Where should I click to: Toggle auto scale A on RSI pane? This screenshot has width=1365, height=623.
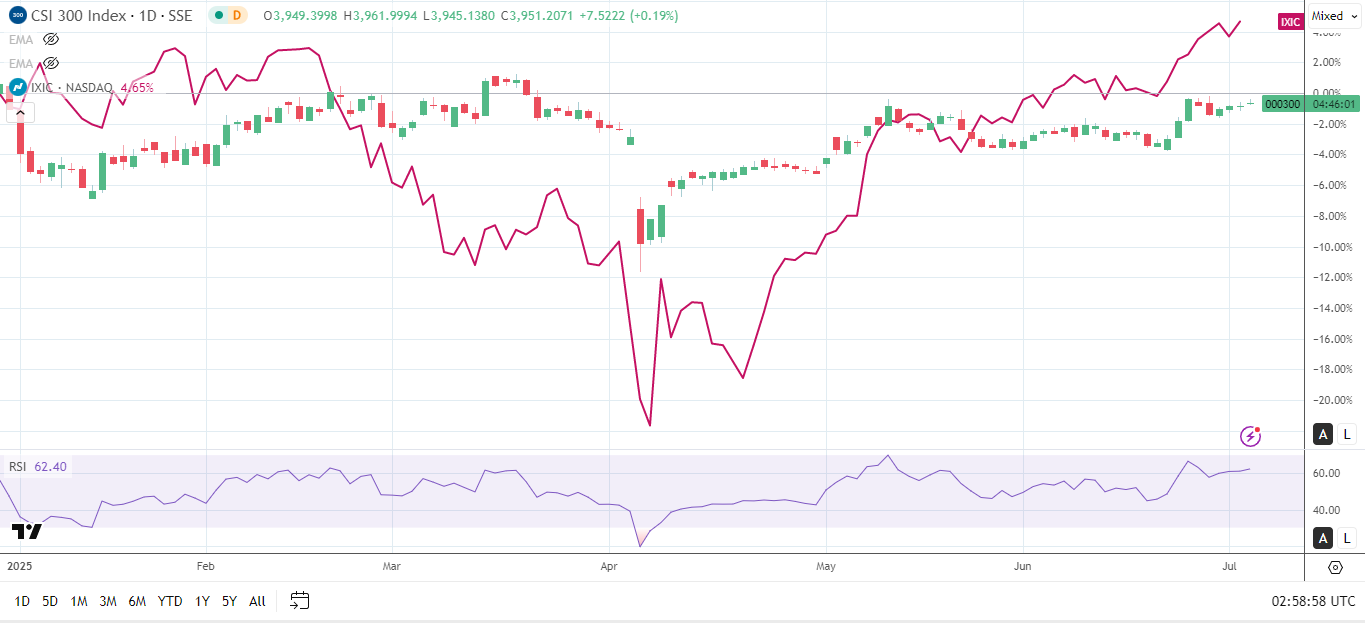point(1323,538)
